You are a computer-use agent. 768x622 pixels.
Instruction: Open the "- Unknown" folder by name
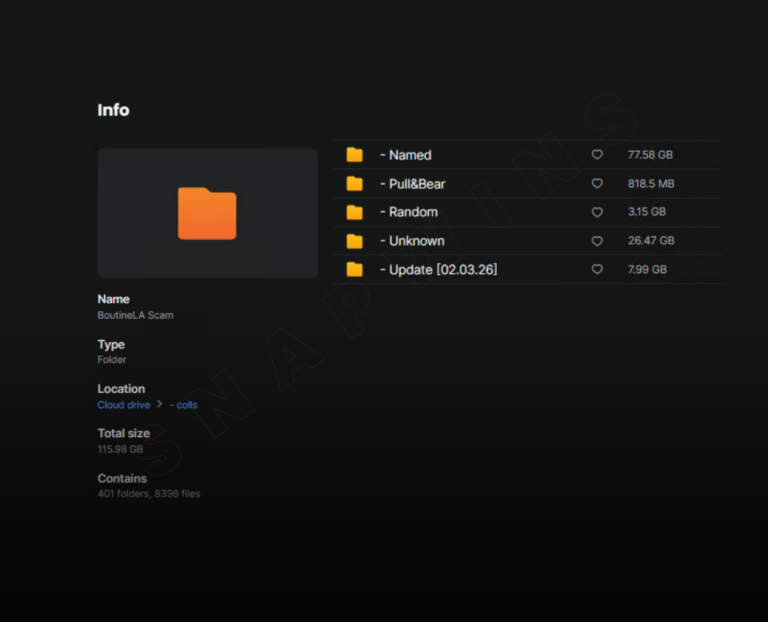point(412,241)
